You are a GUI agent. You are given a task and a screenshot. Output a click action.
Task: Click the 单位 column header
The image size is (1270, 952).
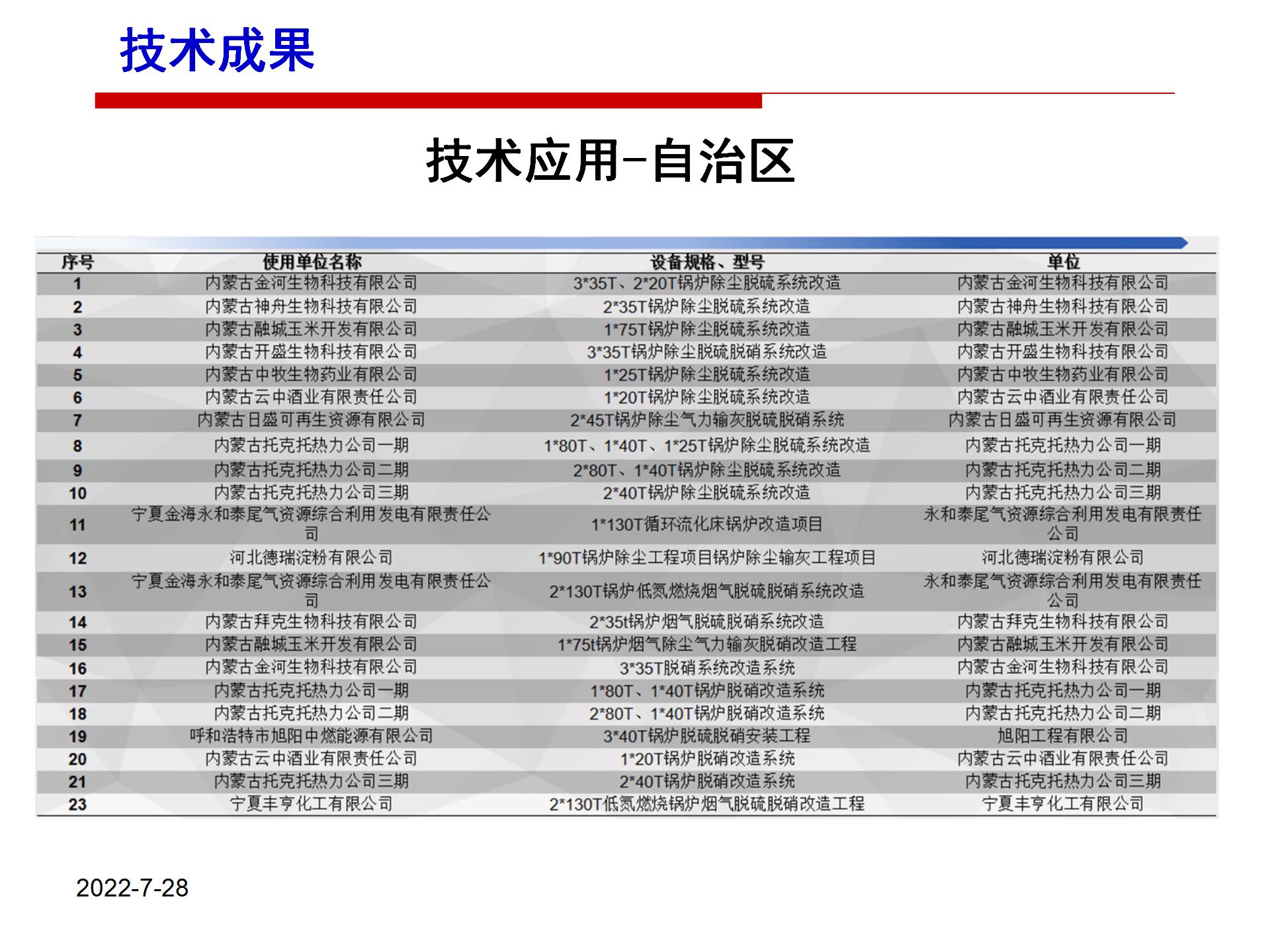[x=1063, y=262]
